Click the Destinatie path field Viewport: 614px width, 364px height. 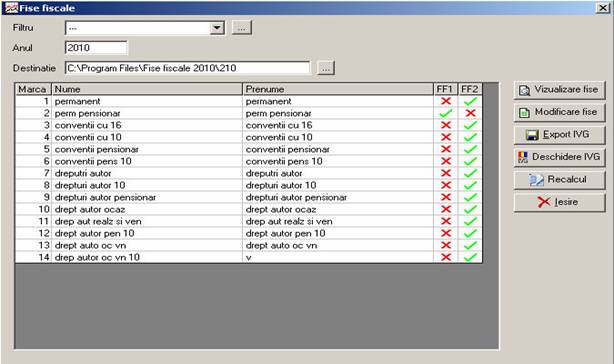188,68
